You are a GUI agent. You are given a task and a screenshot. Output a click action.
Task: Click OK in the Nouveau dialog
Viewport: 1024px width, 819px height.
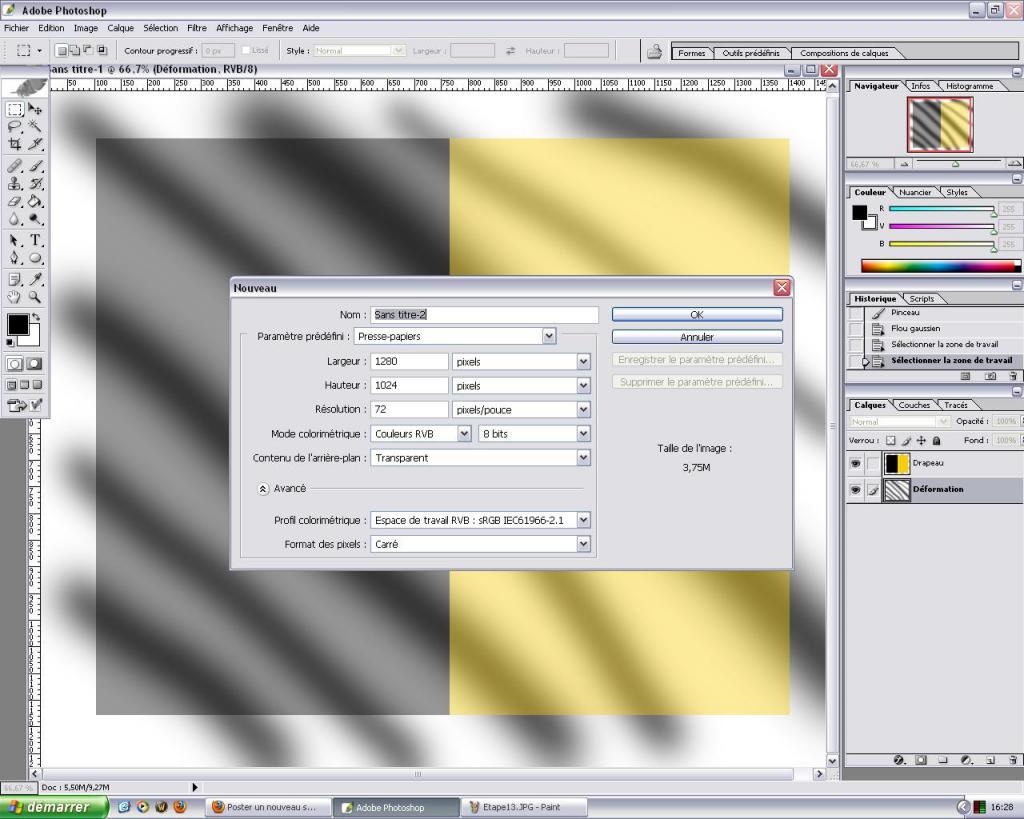(x=697, y=314)
